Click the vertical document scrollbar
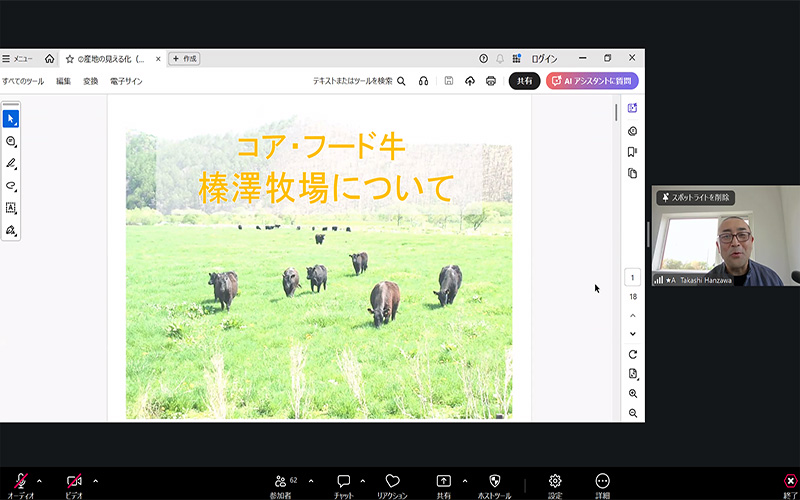 click(x=616, y=112)
